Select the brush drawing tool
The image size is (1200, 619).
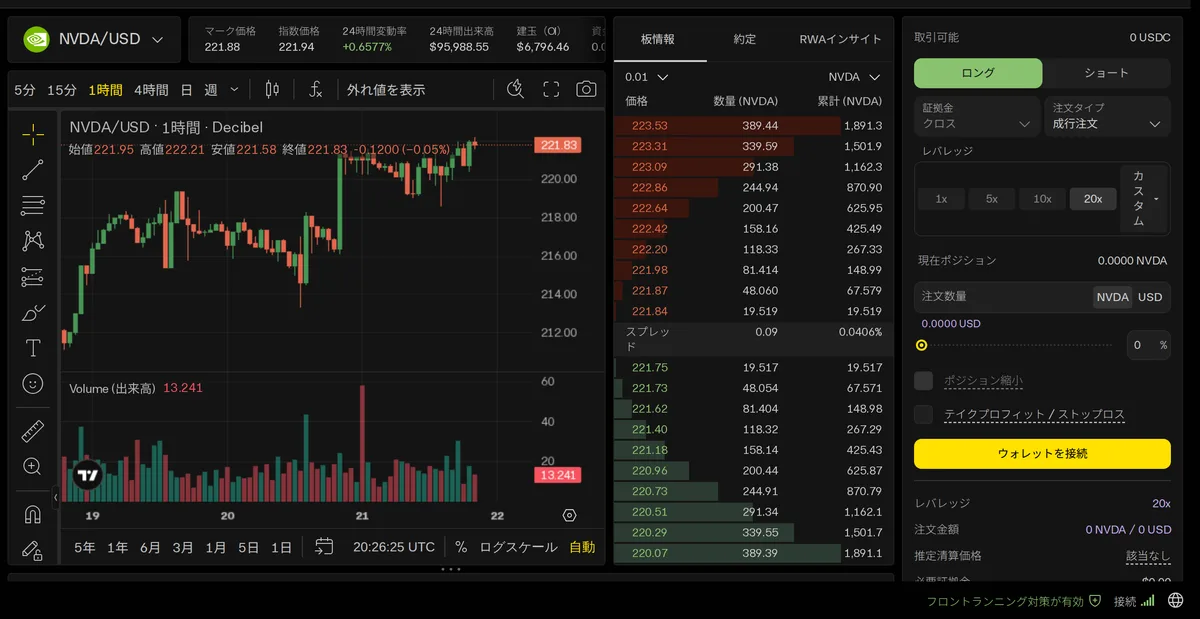[33, 313]
